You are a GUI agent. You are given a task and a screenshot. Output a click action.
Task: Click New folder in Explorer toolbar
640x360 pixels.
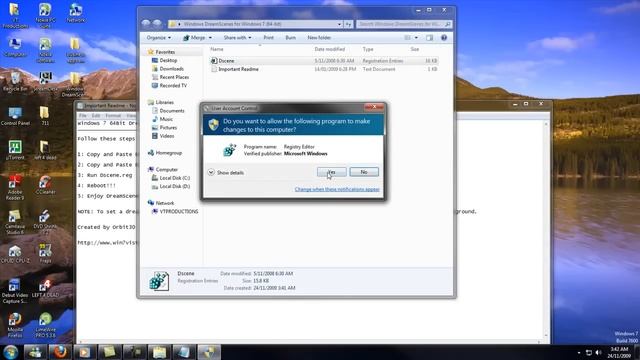(x=319, y=38)
